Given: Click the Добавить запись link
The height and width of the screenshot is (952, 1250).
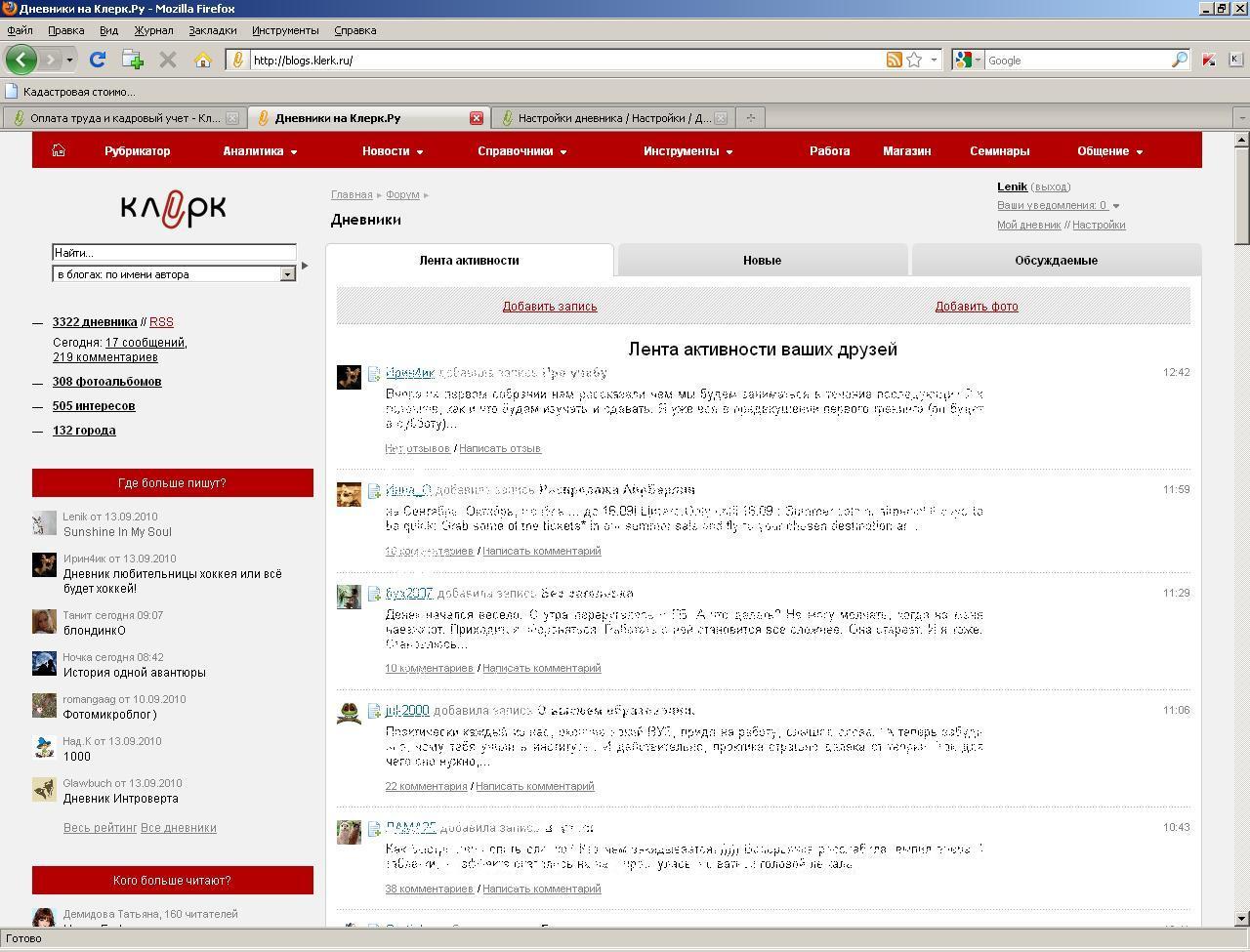Looking at the screenshot, I should coord(550,307).
